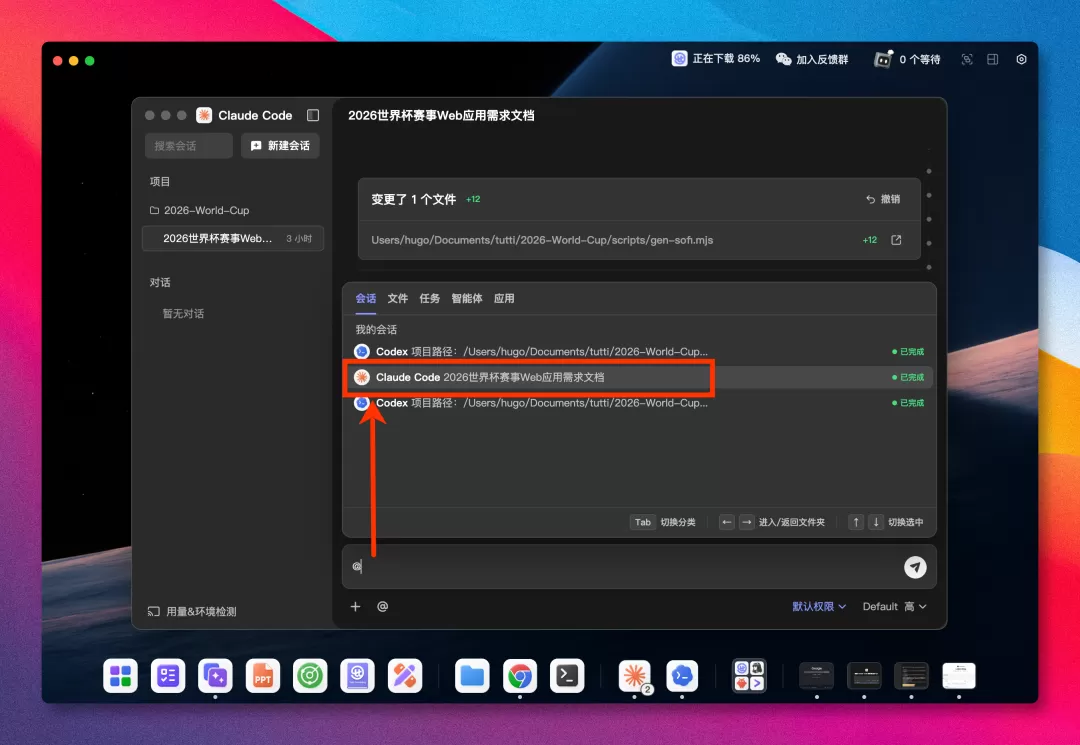Open the blue folder dock icon
Viewport: 1080px width, 745px height.
(472, 675)
